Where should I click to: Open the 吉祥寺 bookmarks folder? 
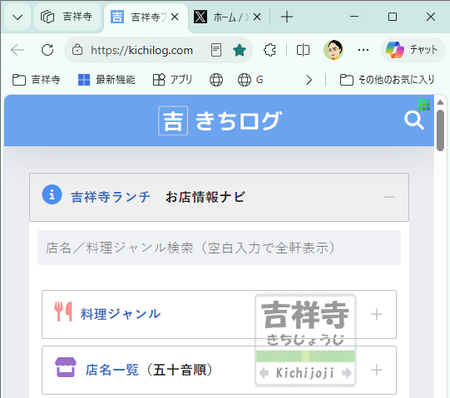click(x=36, y=80)
